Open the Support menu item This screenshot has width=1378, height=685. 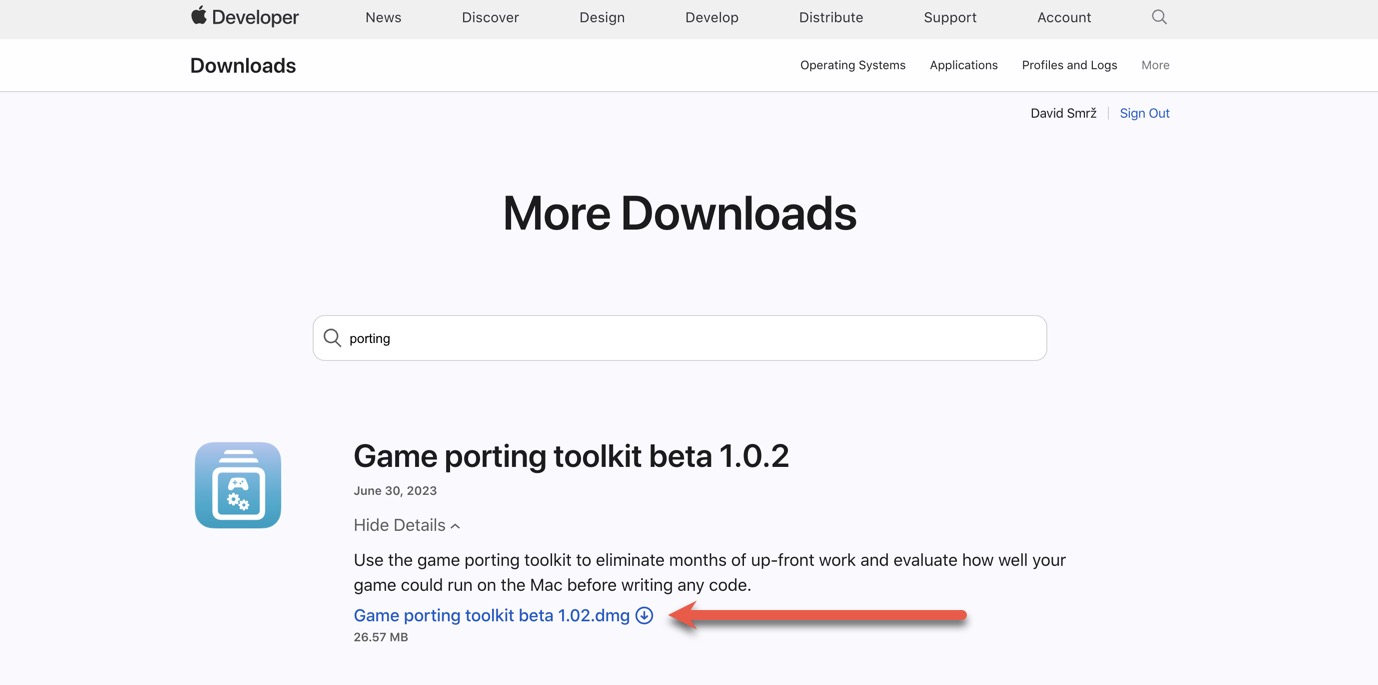pyautogui.click(x=950, y=17)
